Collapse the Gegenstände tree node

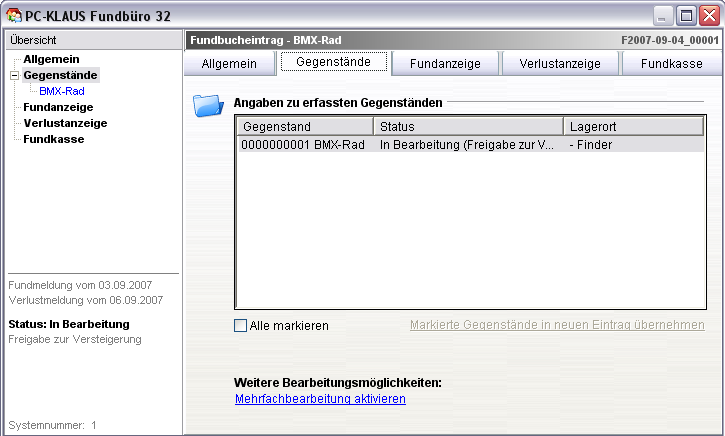[14, 76]
